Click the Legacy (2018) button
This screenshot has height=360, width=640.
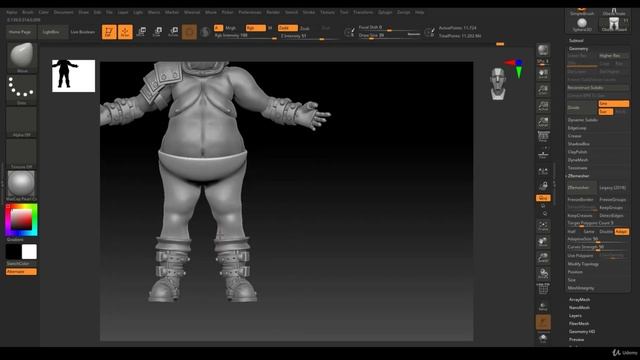point(613,188)
